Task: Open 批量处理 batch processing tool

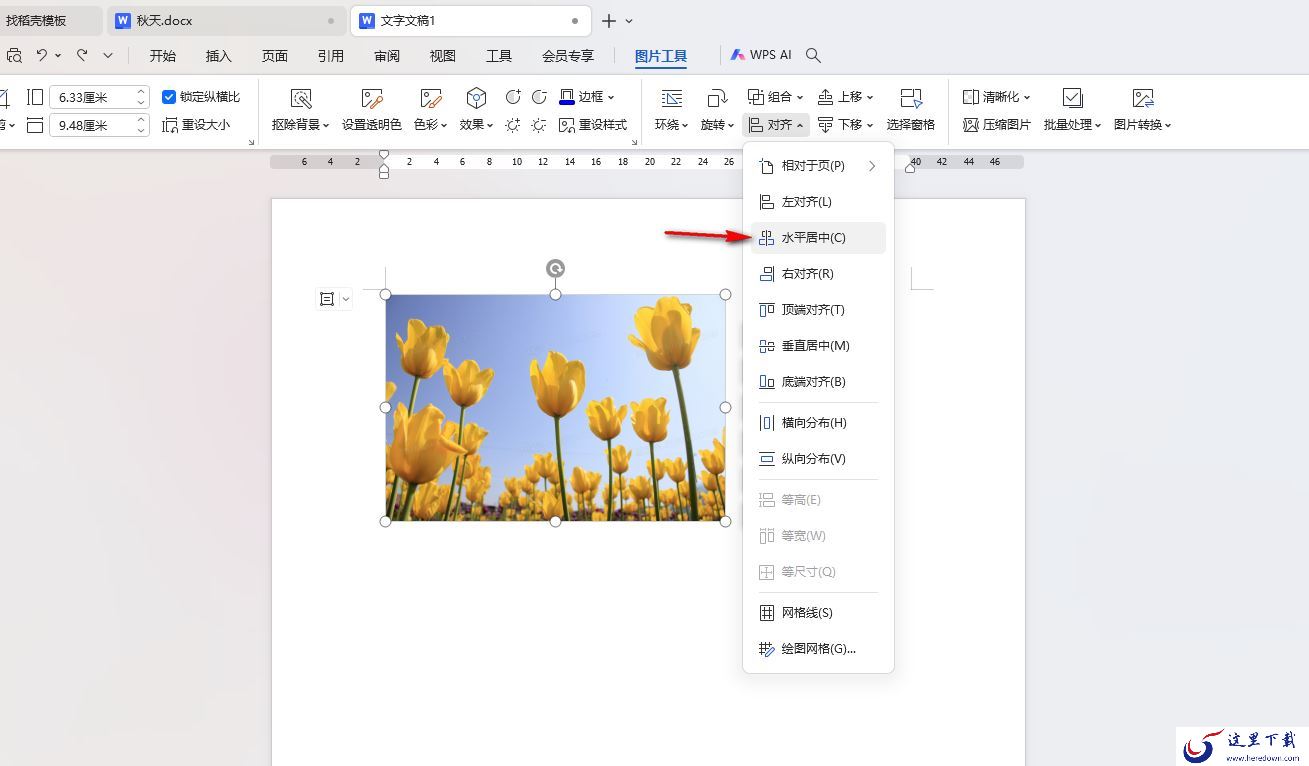Action: [x=1072, y=98]
